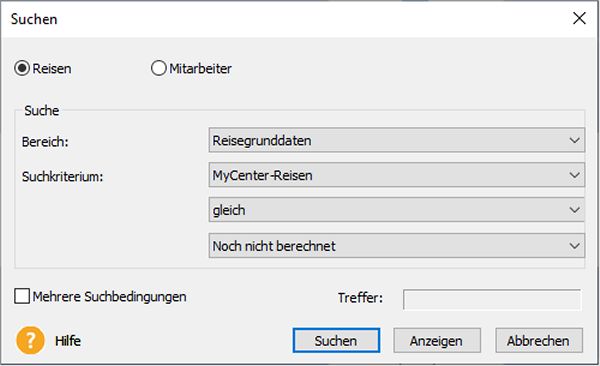Click the Hilfe text label
Image resolution: width=600 pixels, height=366 pixels.
point(68,341)
